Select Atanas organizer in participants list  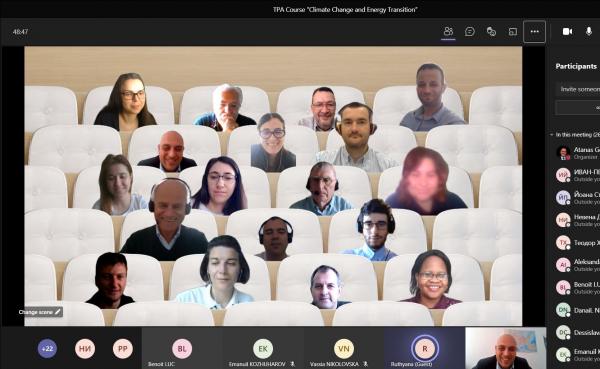[578, 153]
